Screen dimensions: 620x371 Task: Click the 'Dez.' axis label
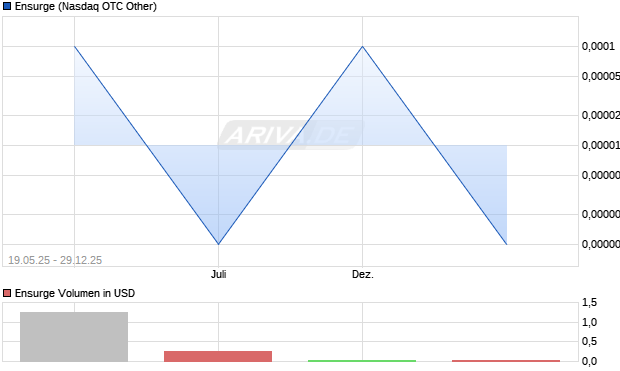coord(363,274)
